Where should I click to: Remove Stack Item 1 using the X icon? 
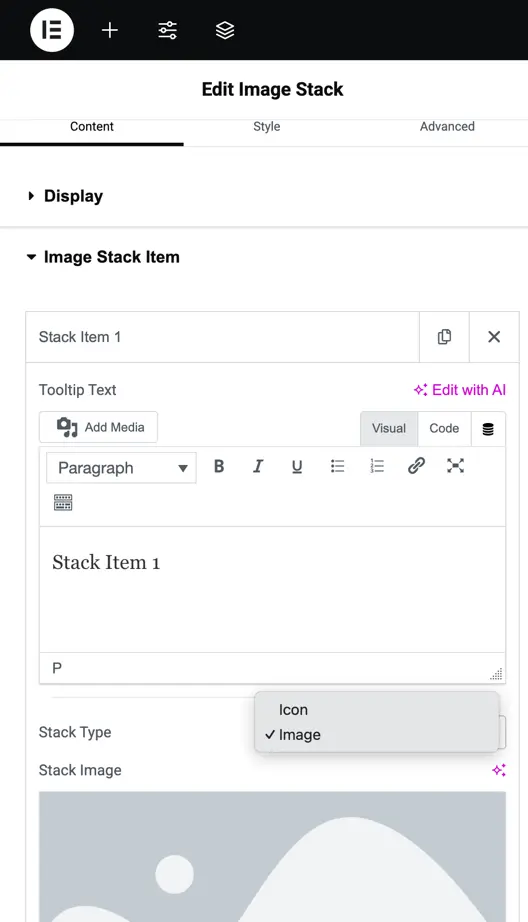click(494, 337)
